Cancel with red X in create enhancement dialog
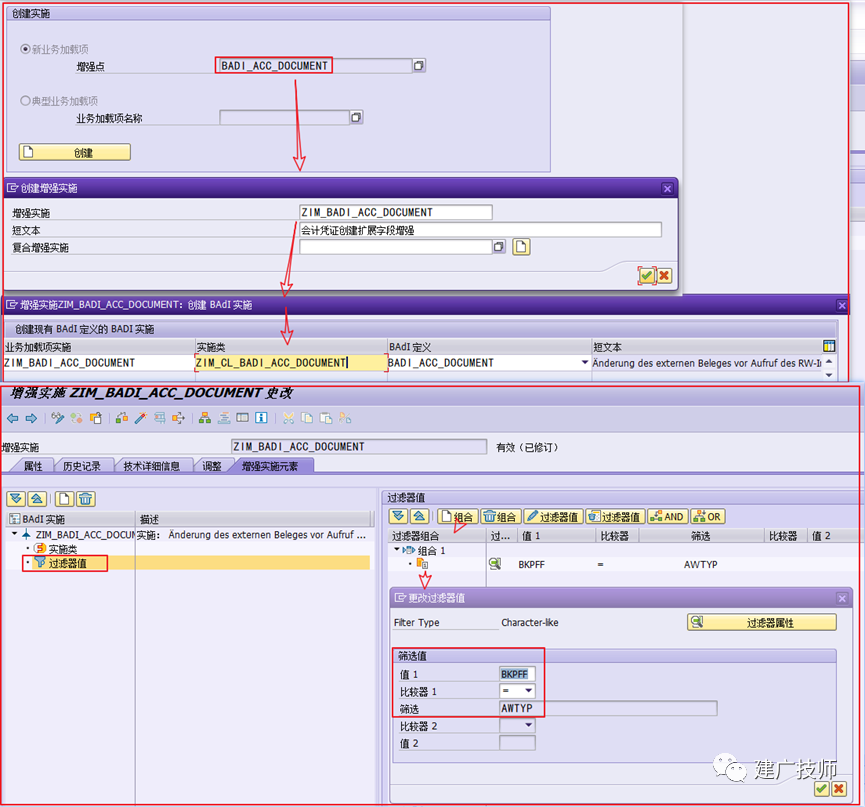The image size is (865, 807). tap(664, 275)
